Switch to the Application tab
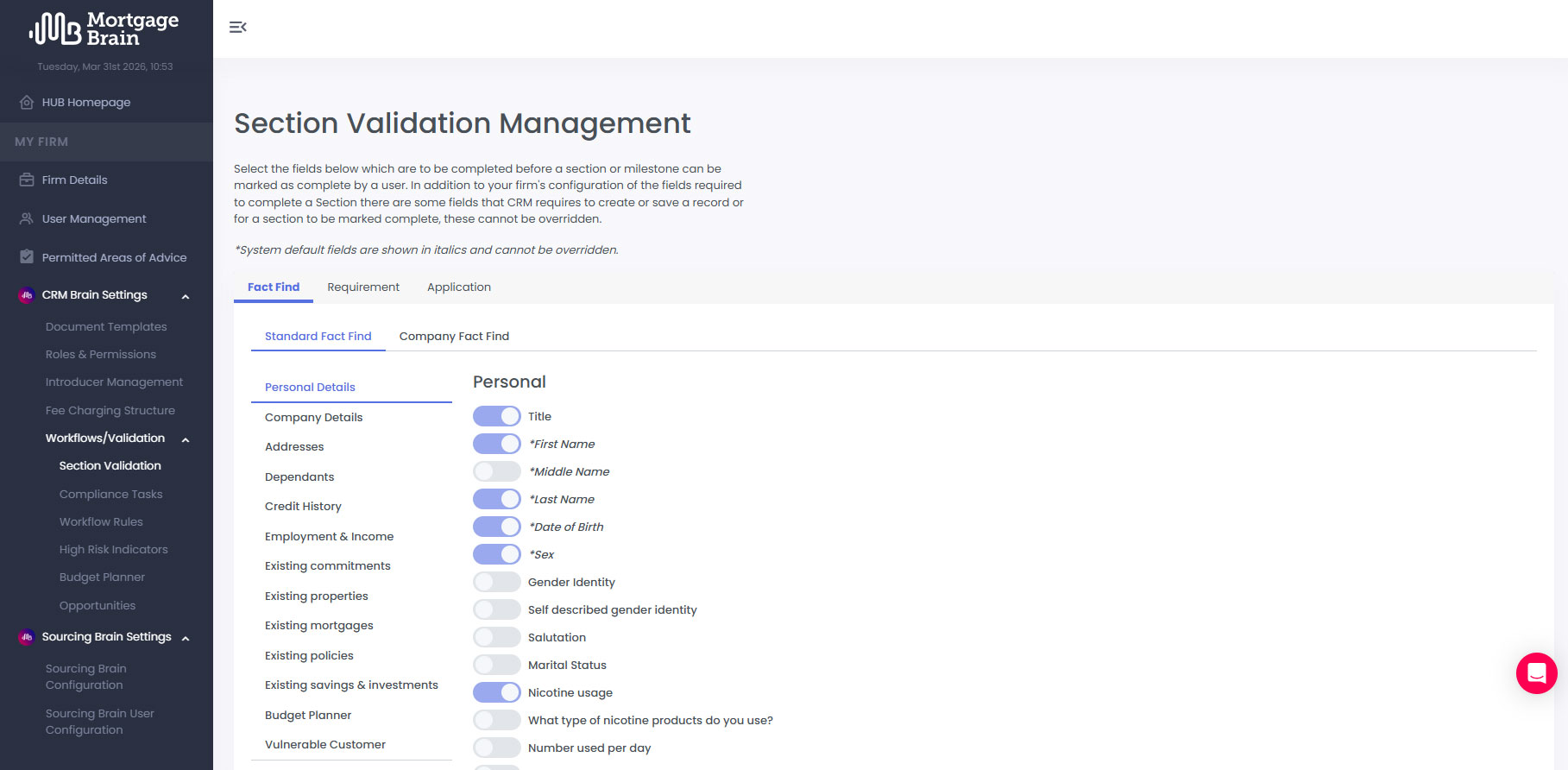The height and width of the screenshot is (770, 1568). 459,287
